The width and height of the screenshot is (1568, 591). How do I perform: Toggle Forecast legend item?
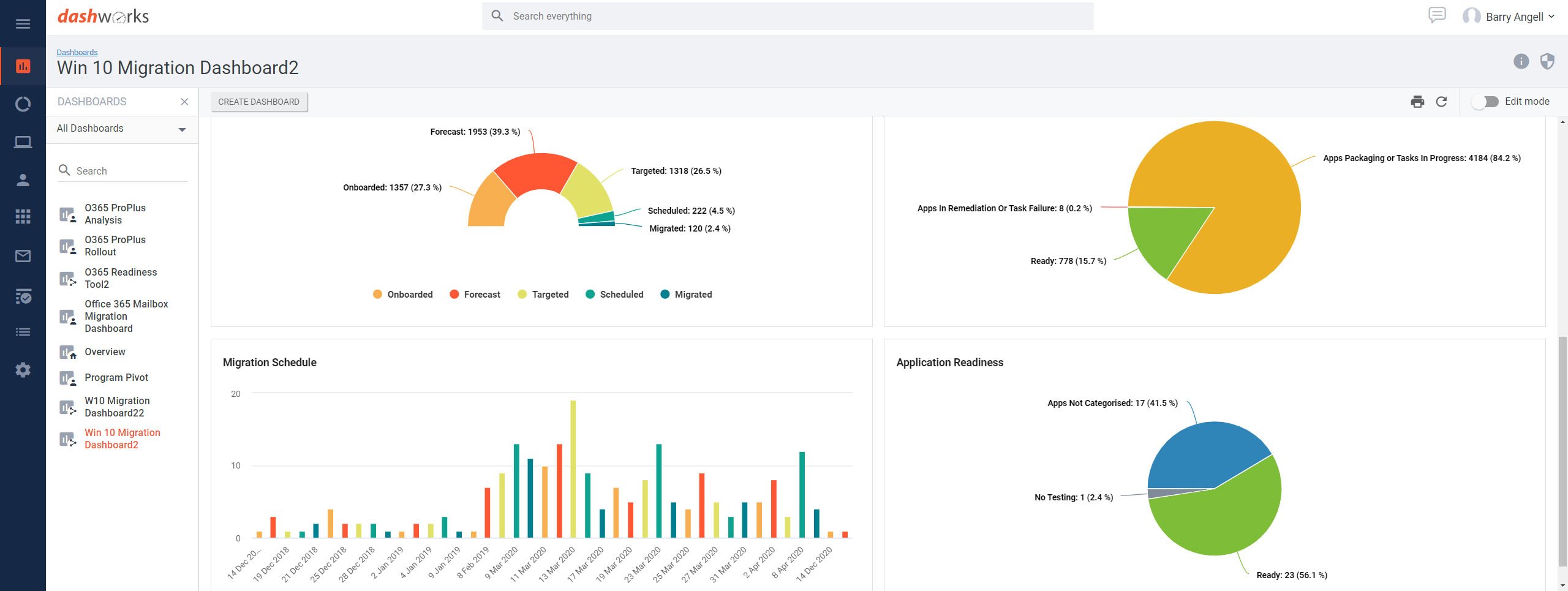(x=475, y=295)
